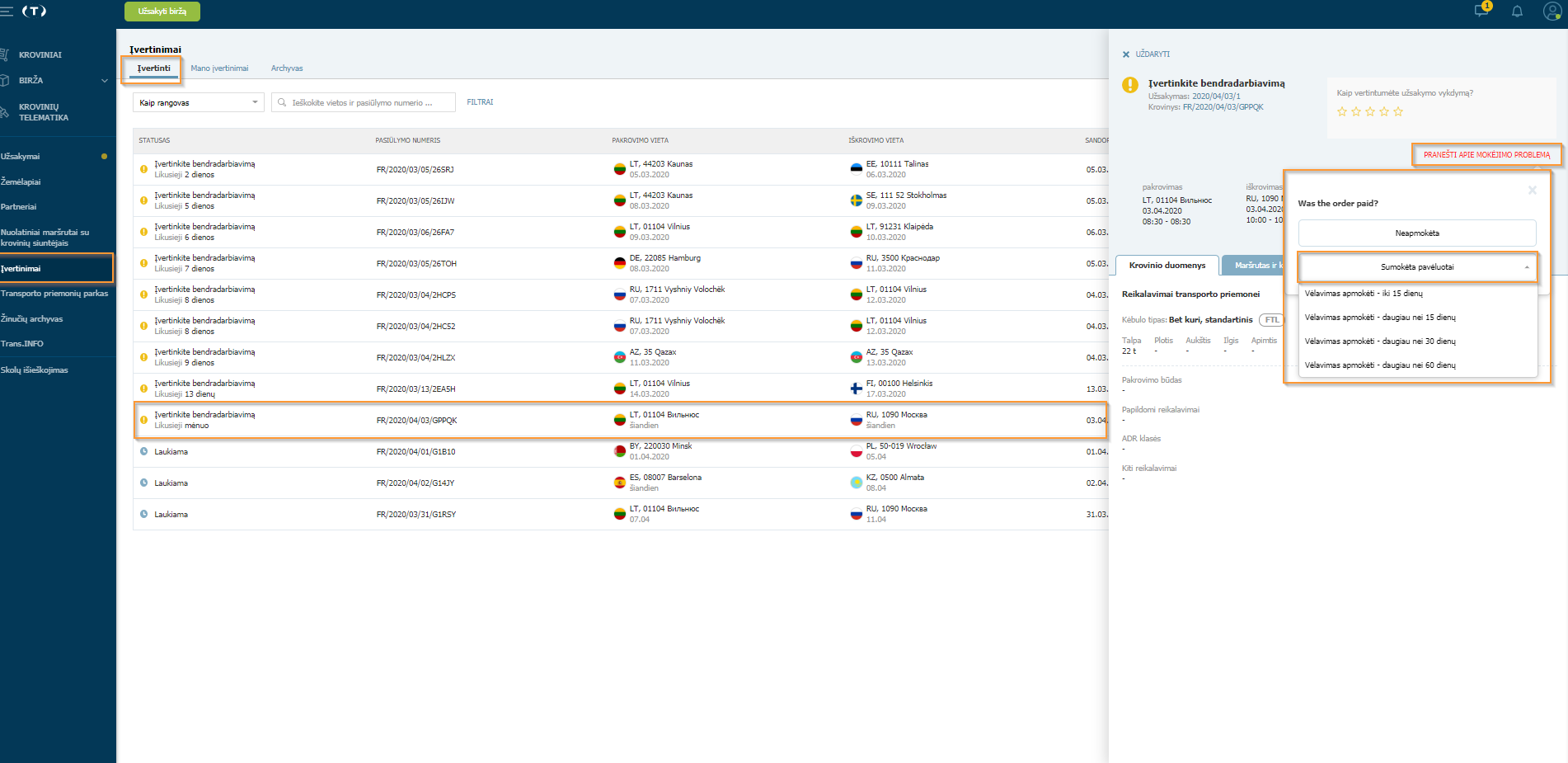The image size is (1568, 763).
Task: Switch to 'Archyvas' tab
Action: (x=287, y=68)
